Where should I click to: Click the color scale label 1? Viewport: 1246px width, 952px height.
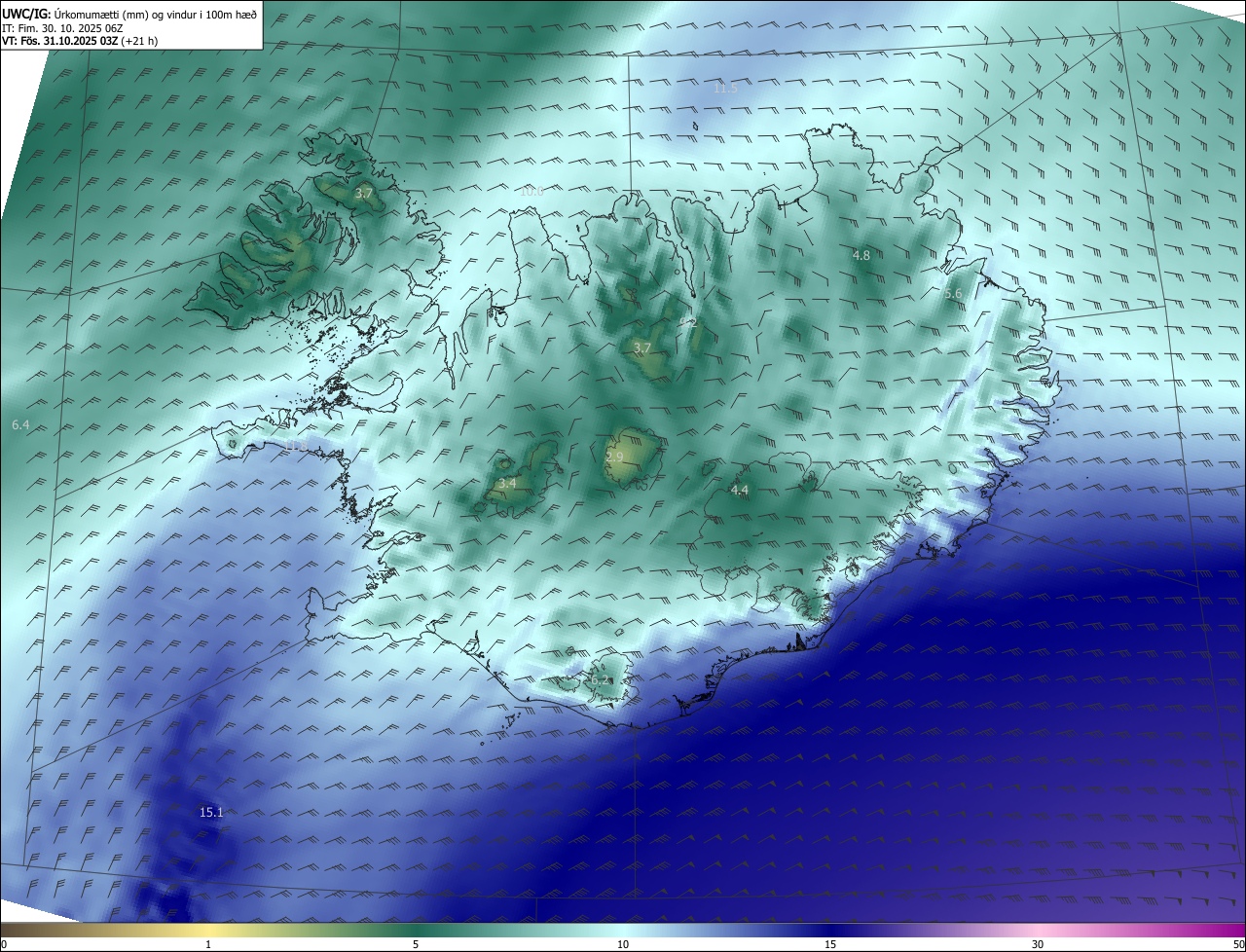pos(208,944)
